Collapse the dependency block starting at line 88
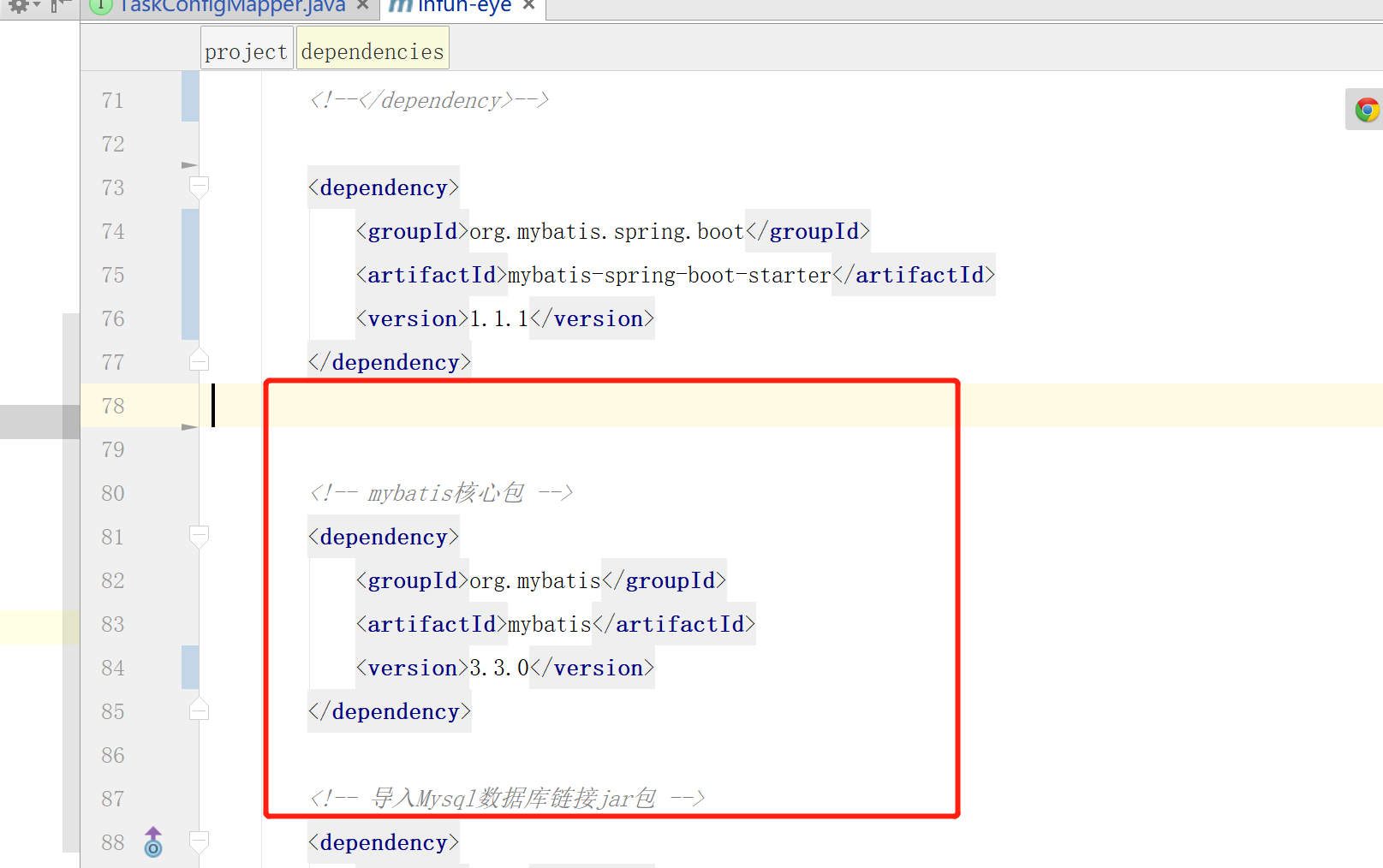Image resolution: width=1383 pixels, height=868 pixels. (199, 841)
